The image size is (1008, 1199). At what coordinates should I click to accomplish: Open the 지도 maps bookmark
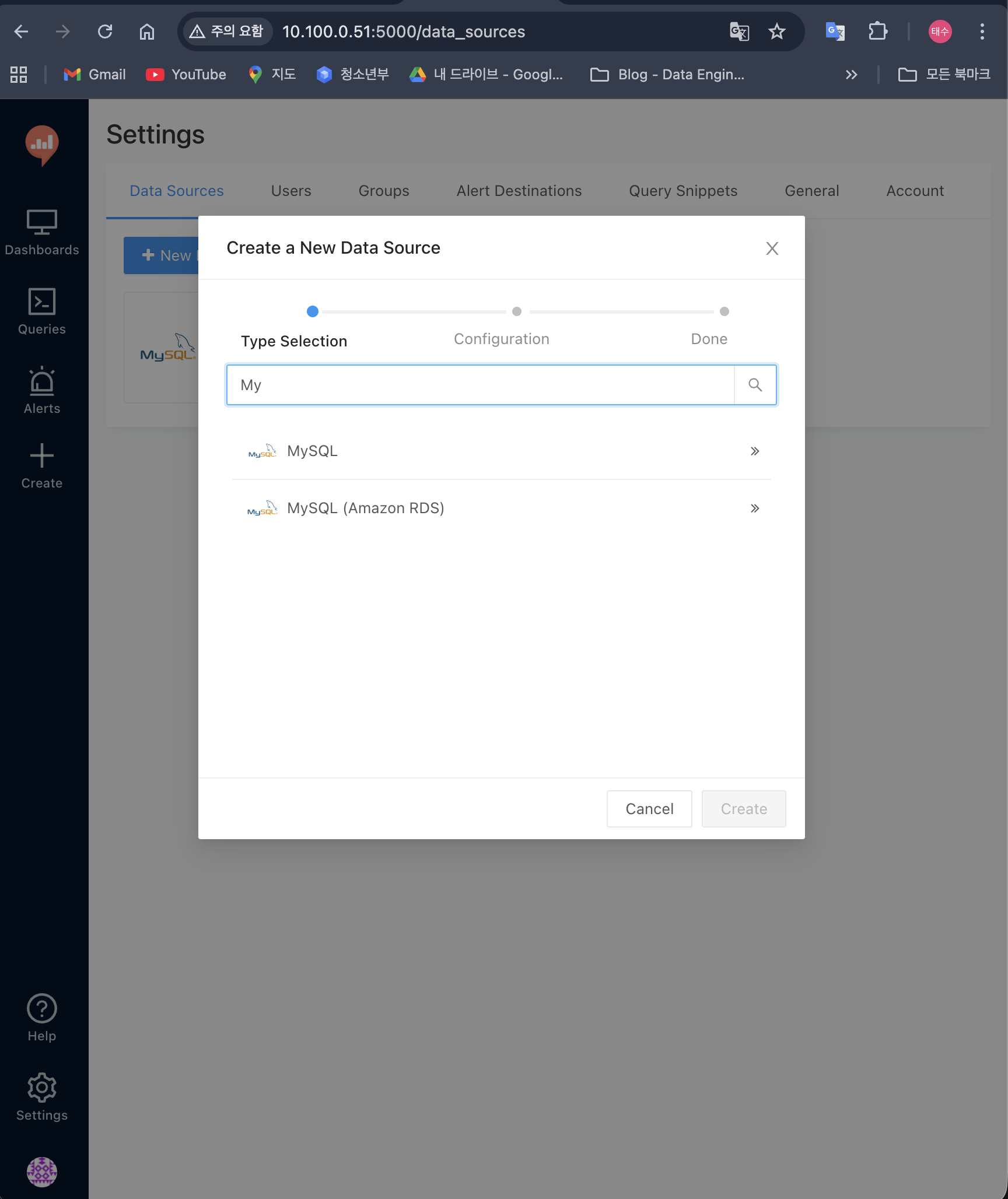272,75
